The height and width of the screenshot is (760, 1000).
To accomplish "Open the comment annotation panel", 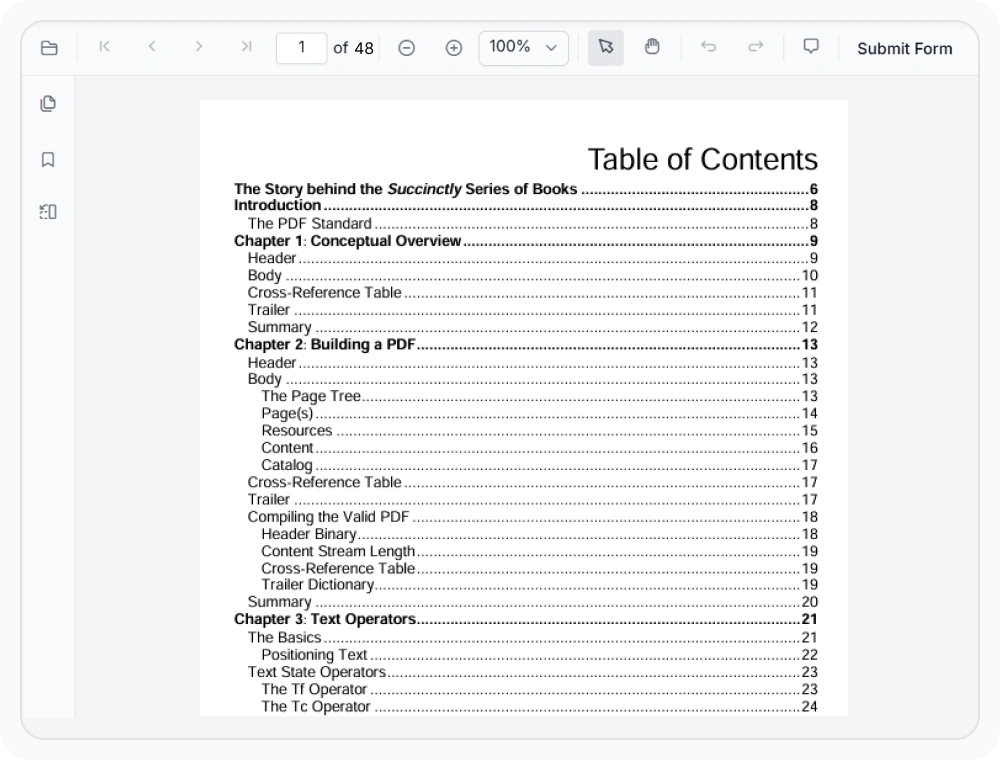I will (x=811, y=47).
